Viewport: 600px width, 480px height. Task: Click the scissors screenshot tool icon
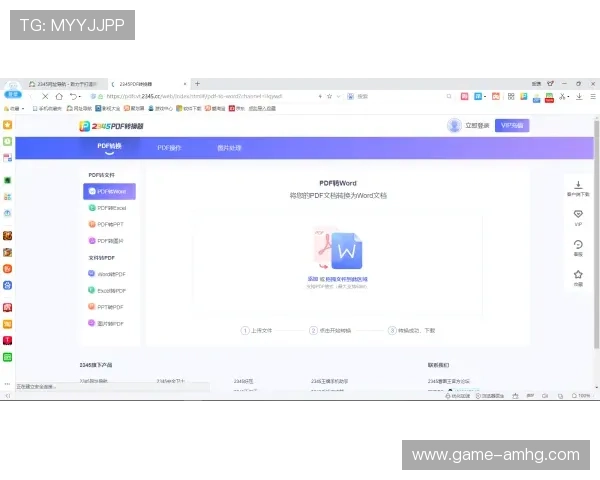point(562,96)
